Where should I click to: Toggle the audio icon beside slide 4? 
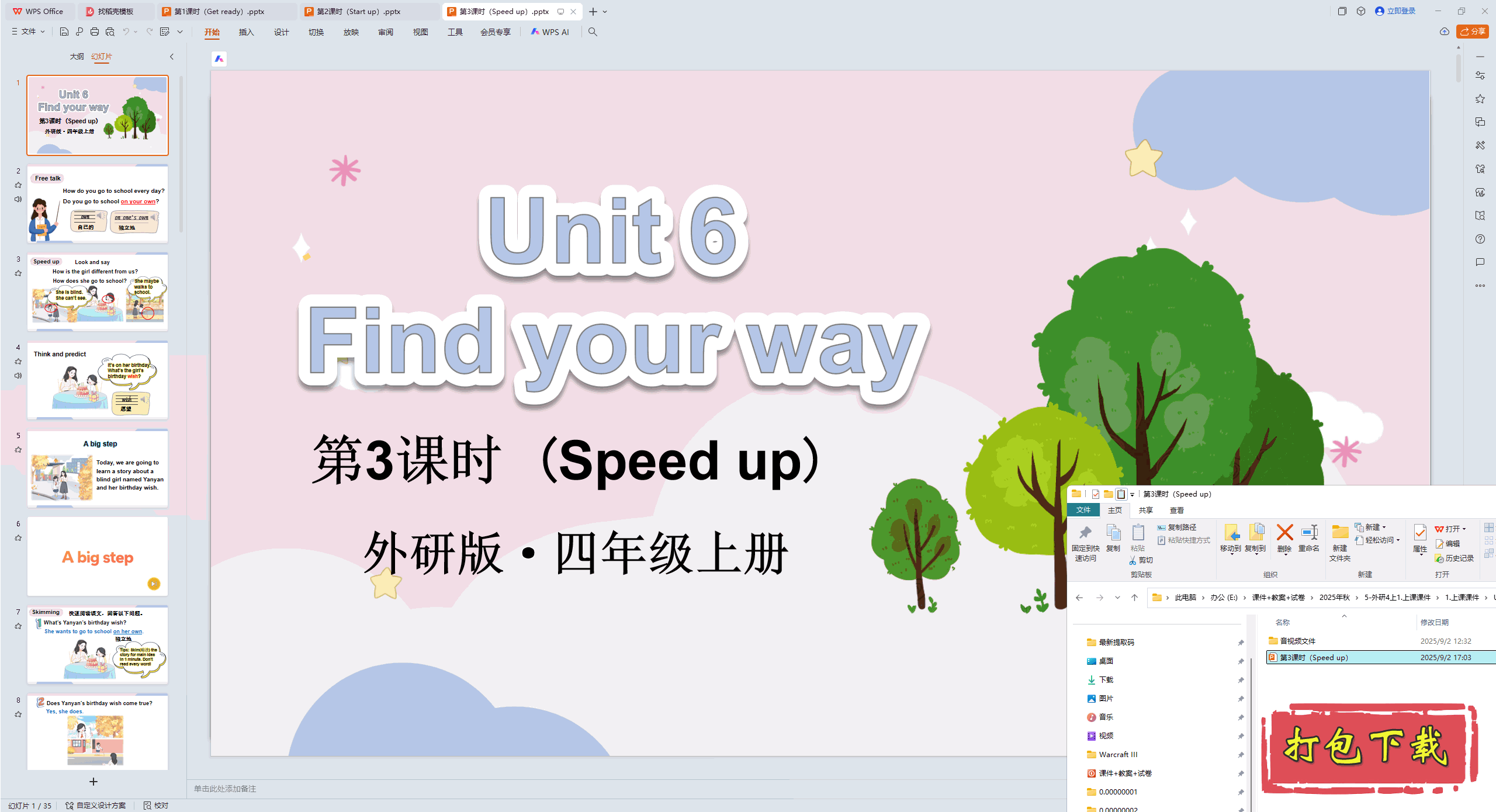18,376
